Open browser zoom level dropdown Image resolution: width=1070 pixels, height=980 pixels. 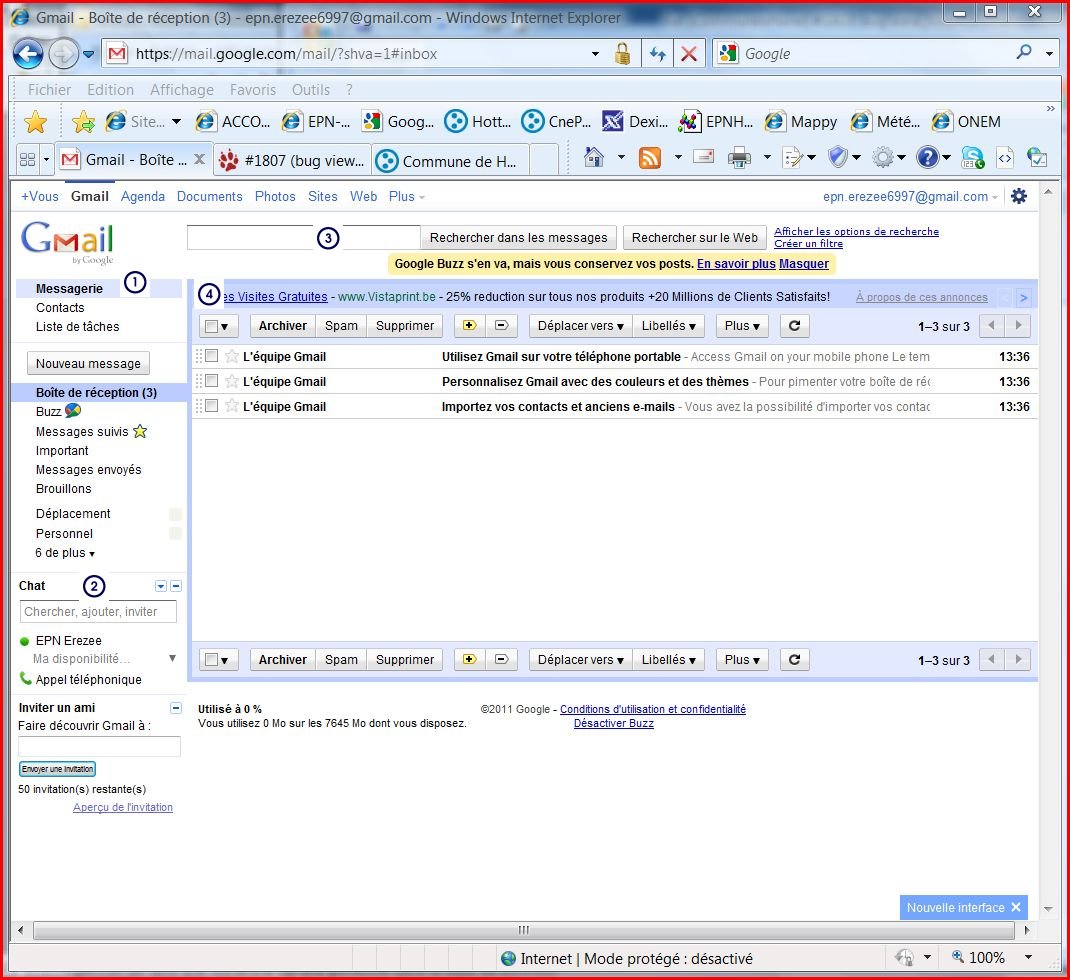pyautogui.click(x=1028, y=957)
